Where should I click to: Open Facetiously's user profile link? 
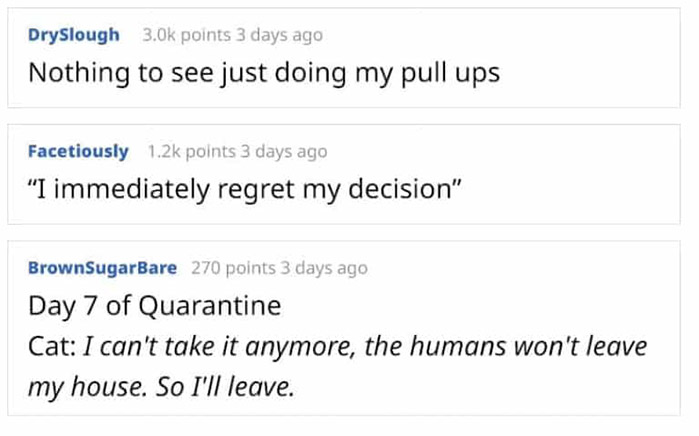click(x=78, y=152)
